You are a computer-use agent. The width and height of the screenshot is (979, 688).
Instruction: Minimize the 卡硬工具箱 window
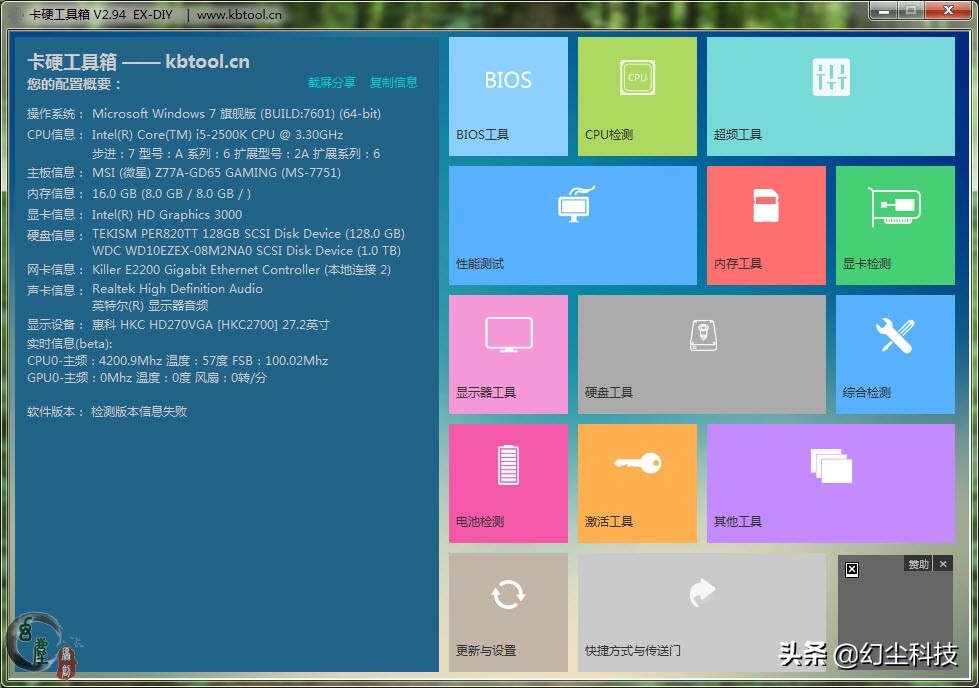tap(884, 11)
